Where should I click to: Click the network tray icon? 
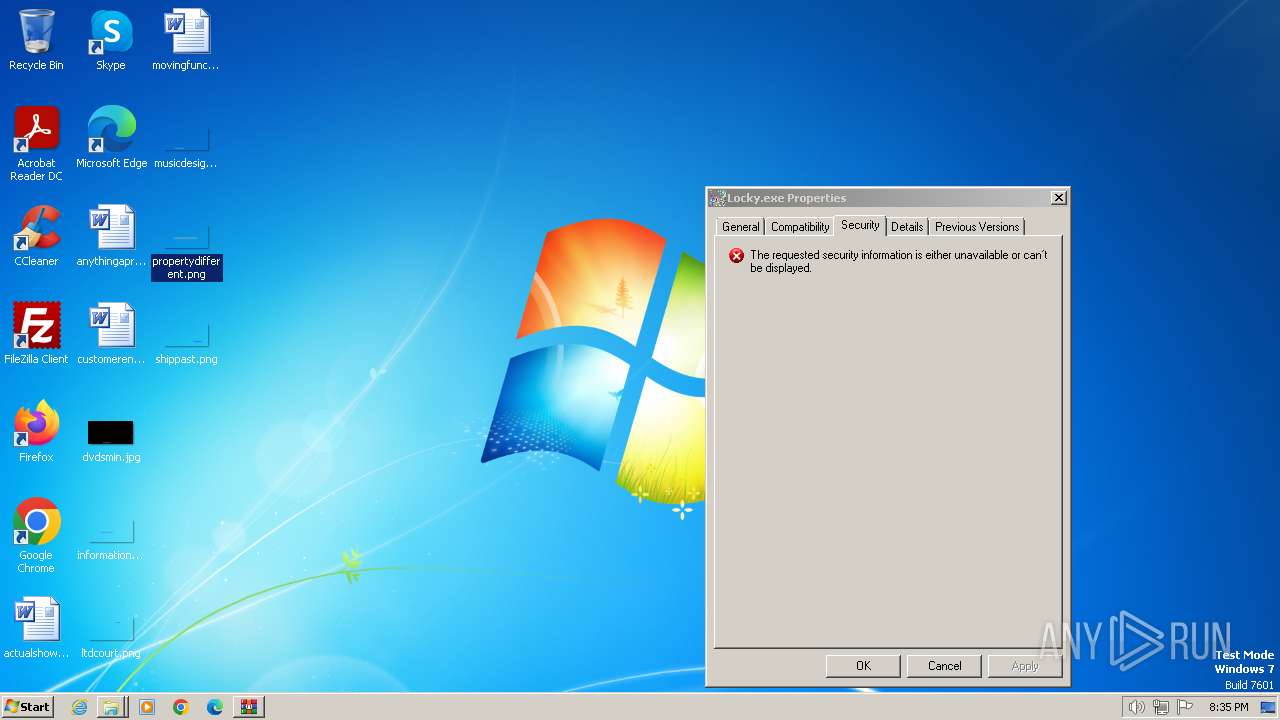coord(1161,707)
